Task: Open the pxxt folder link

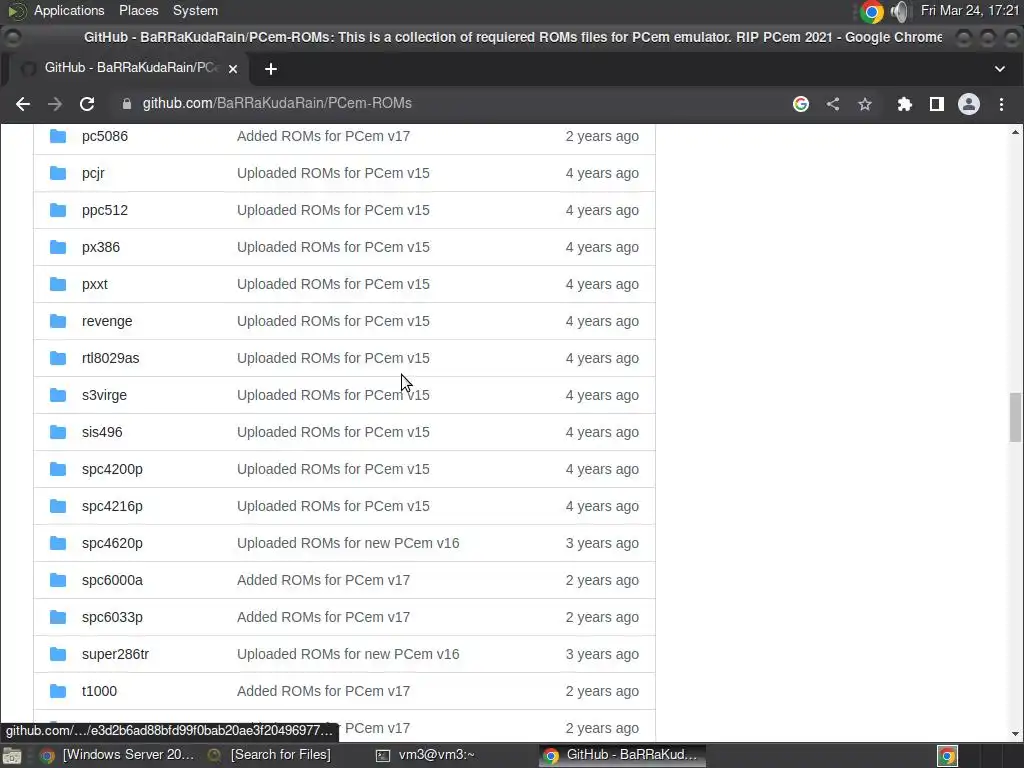Action: point(95,284)
